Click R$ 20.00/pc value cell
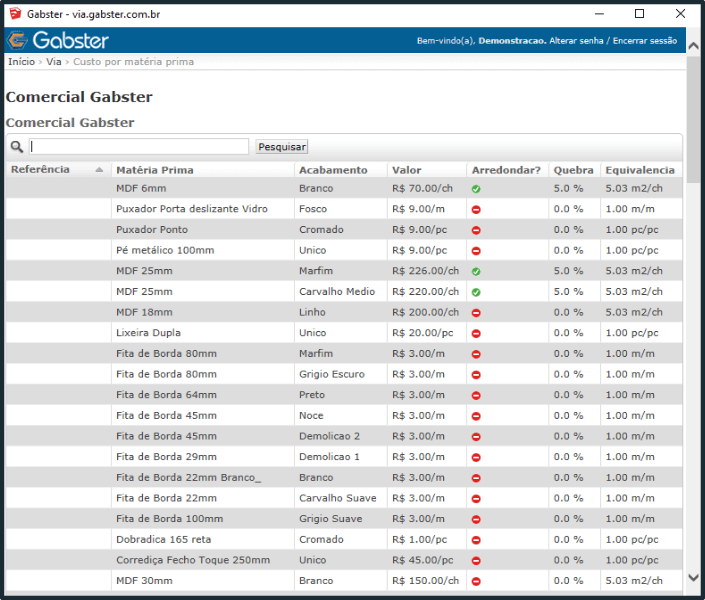705x600 pixels. (x=423, y=333)
